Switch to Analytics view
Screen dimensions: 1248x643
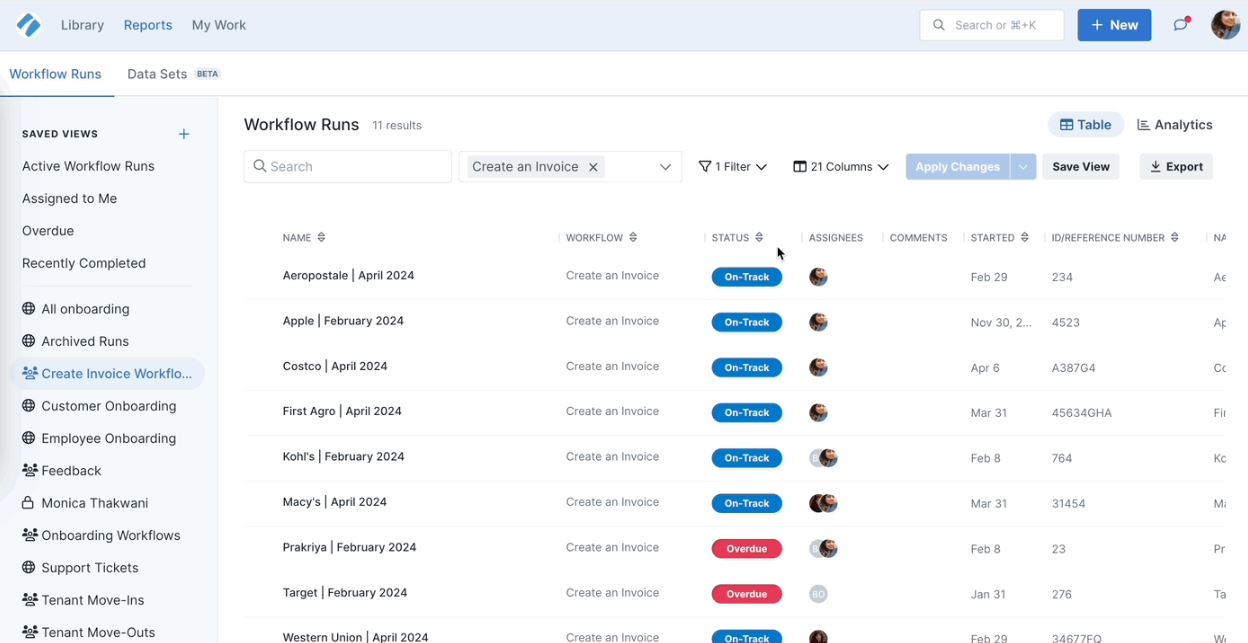click(x=1175, y=125)
